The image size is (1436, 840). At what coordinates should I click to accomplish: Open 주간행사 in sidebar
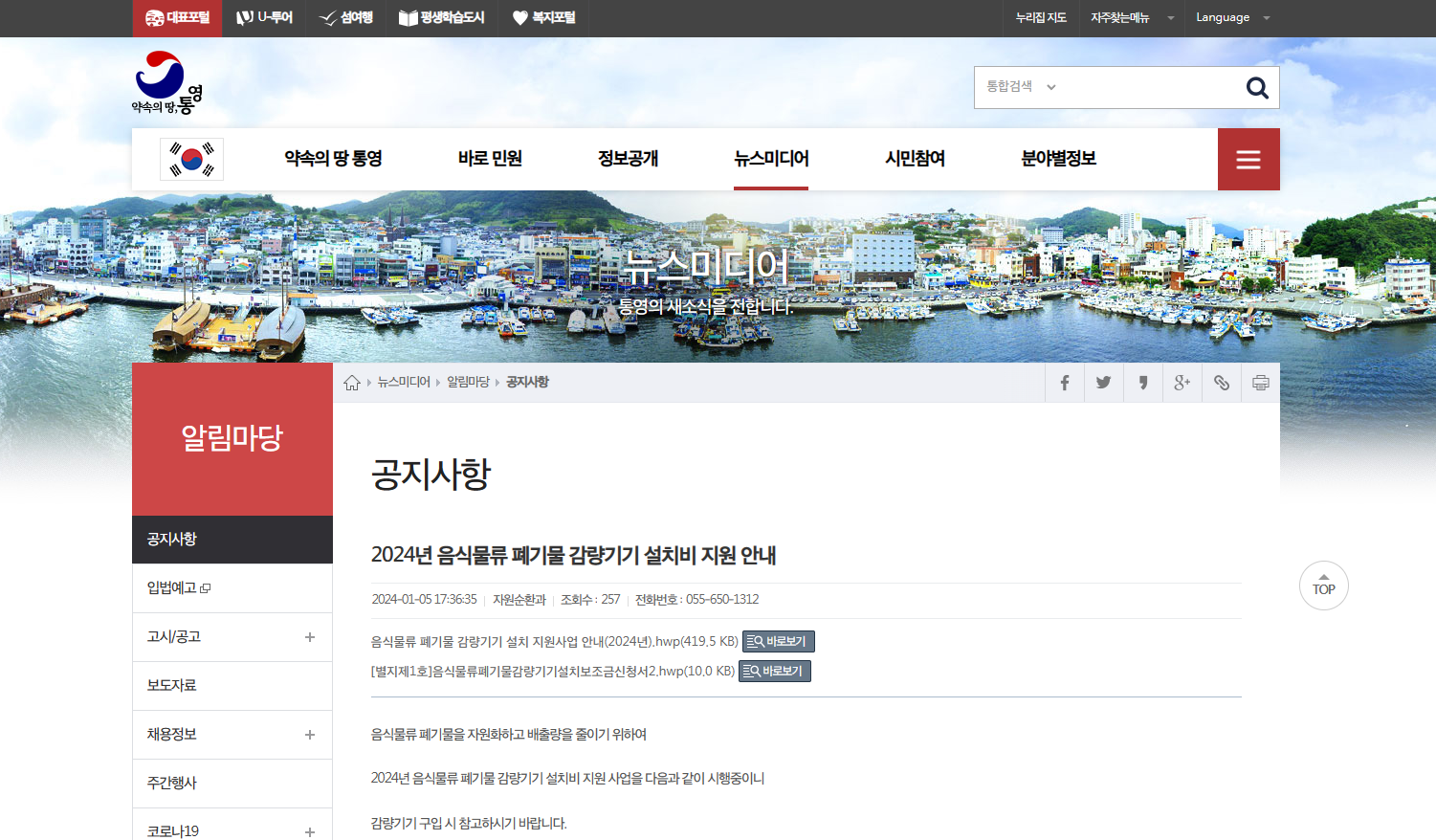(x=232, y=784)
